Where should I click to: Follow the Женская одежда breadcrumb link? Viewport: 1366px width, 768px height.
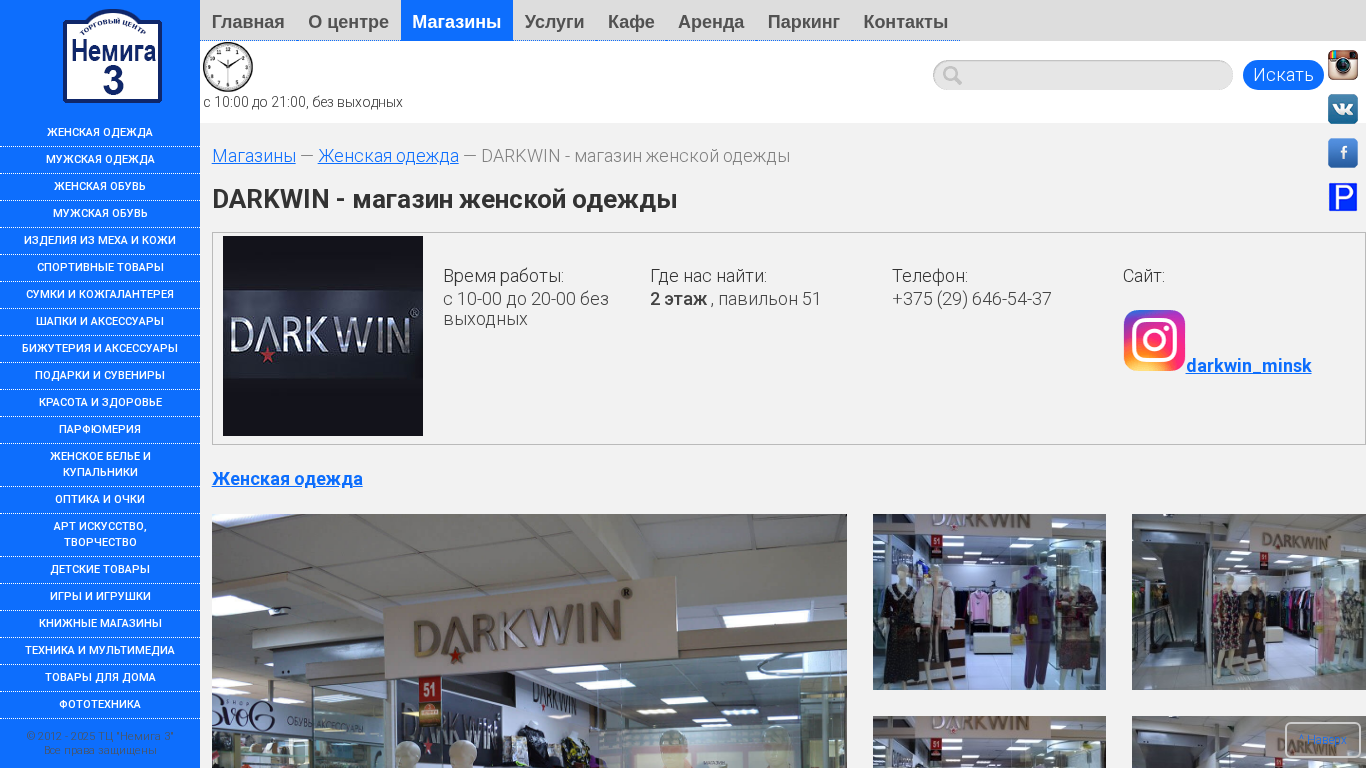[x=388, y=156]
